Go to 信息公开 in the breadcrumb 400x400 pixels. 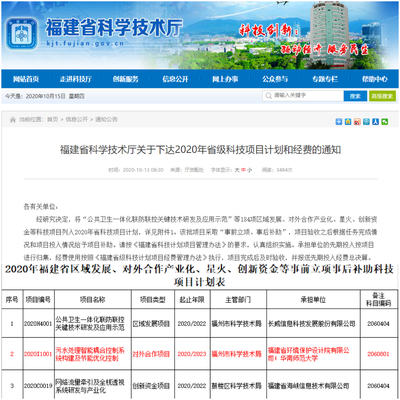77,119
